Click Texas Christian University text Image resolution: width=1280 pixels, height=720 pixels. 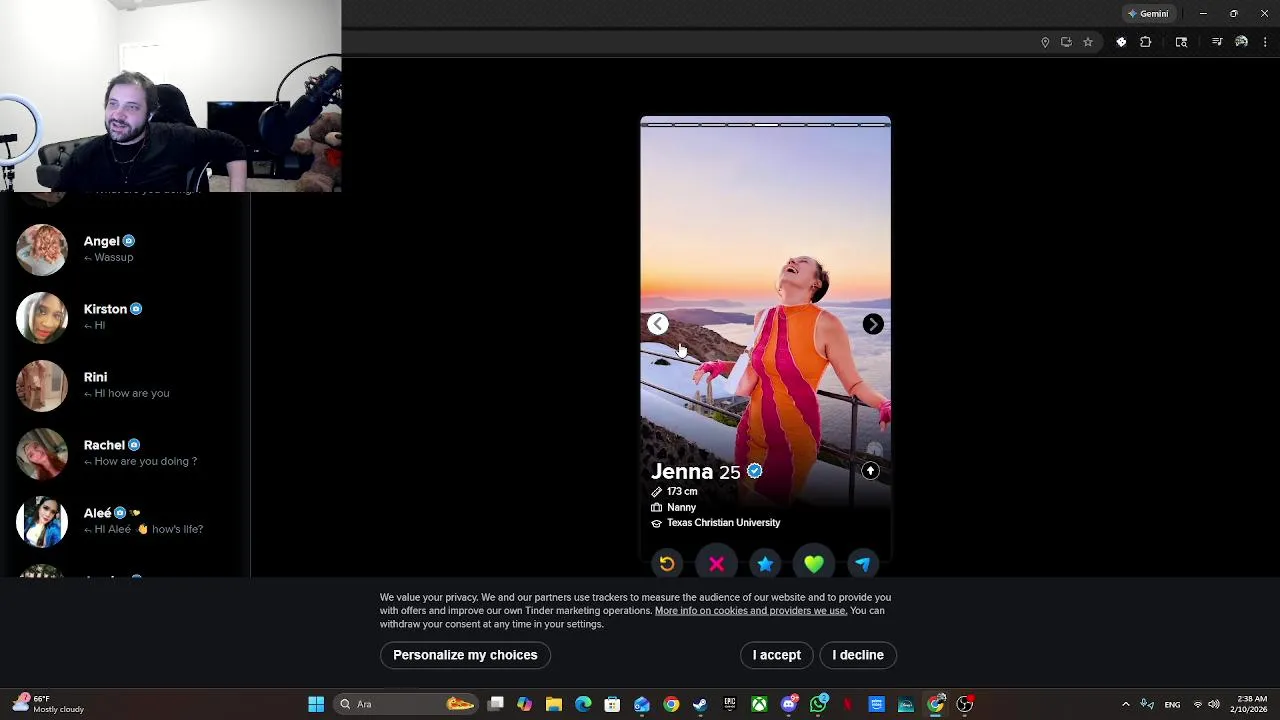pos(723,523)
